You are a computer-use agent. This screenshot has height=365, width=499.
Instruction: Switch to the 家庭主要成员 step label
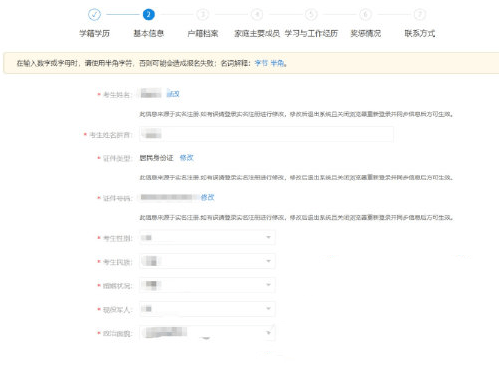pos(257,33)
